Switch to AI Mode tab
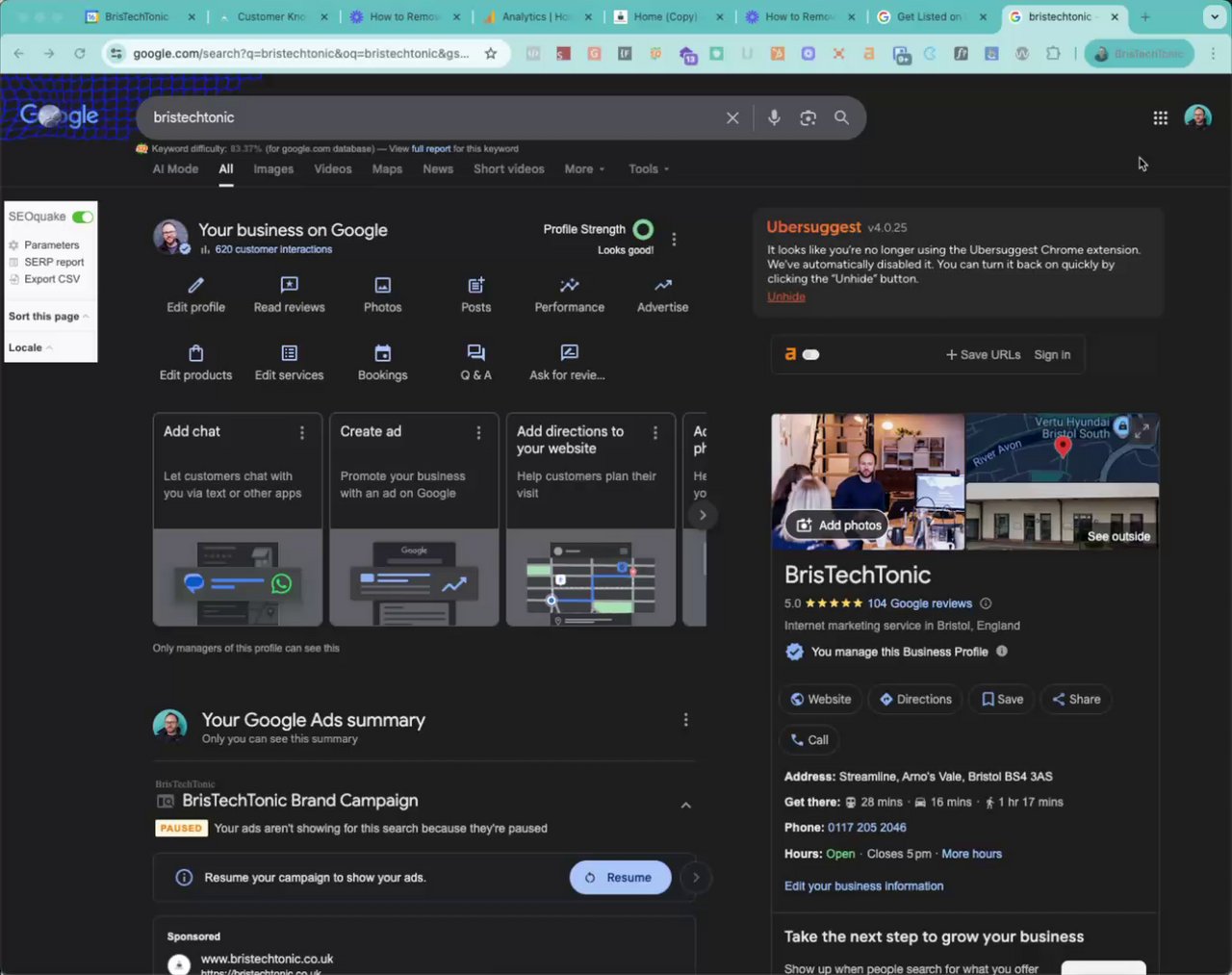The image size is (1232, 975). pos(175,168)
